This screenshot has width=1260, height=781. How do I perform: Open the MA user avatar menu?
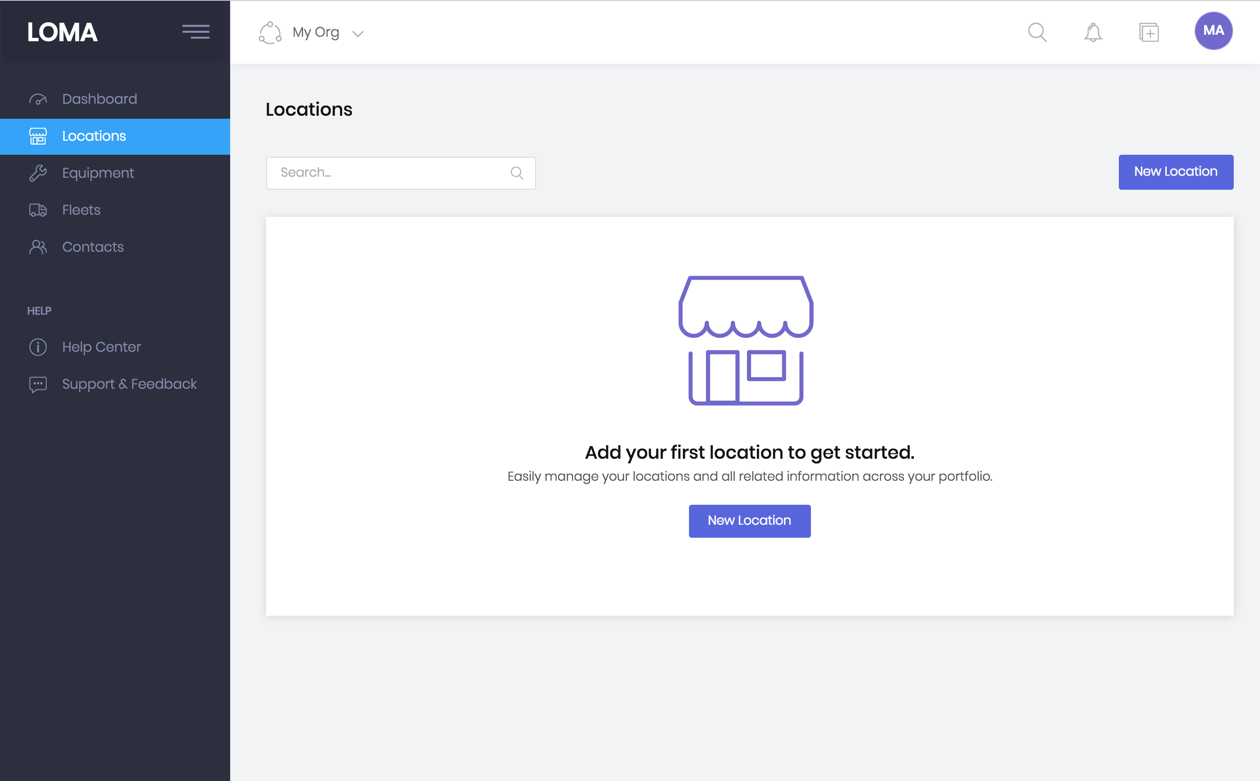tap(1213, 31)
